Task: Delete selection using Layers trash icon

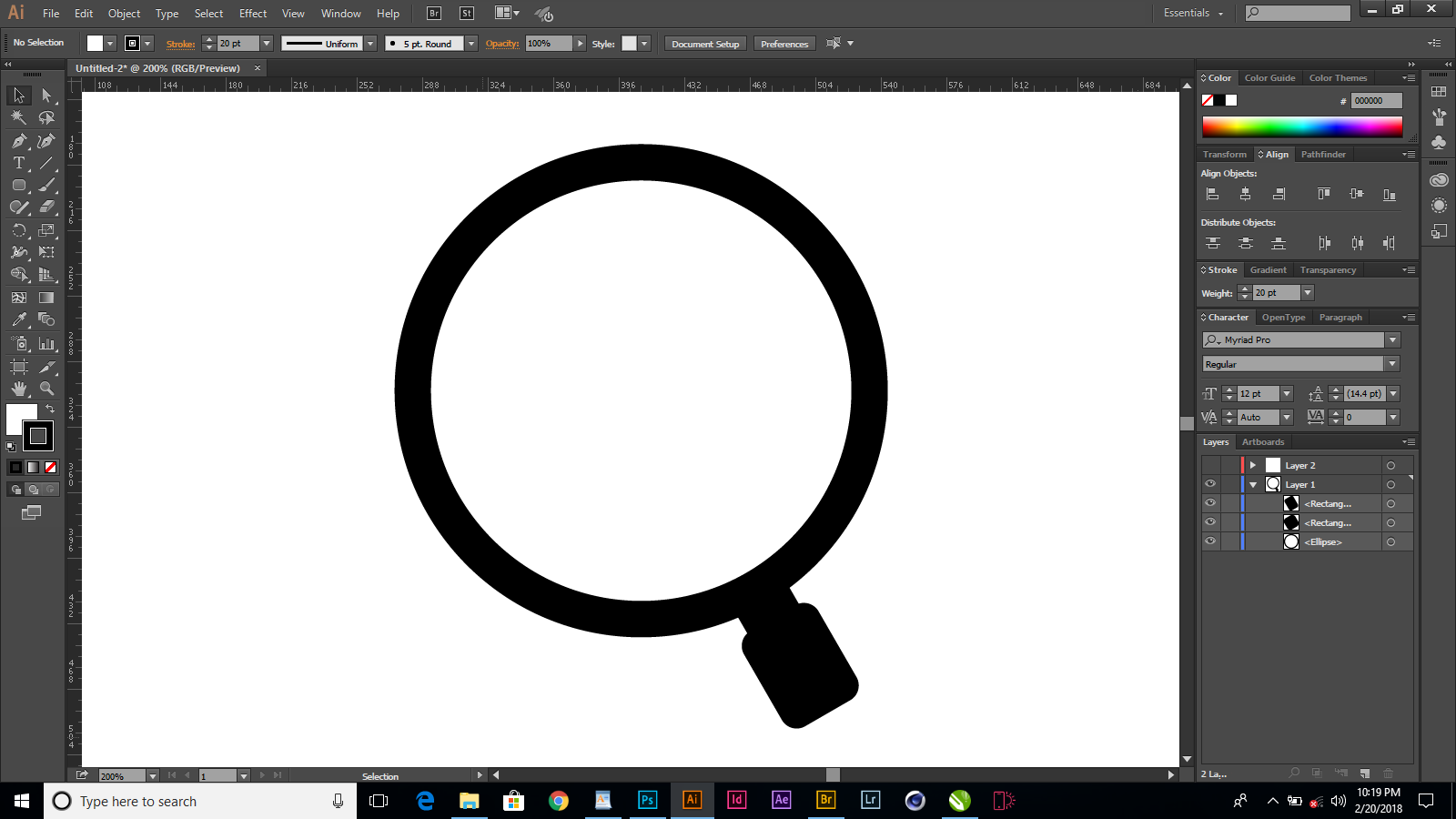Action: point(1389,773)
